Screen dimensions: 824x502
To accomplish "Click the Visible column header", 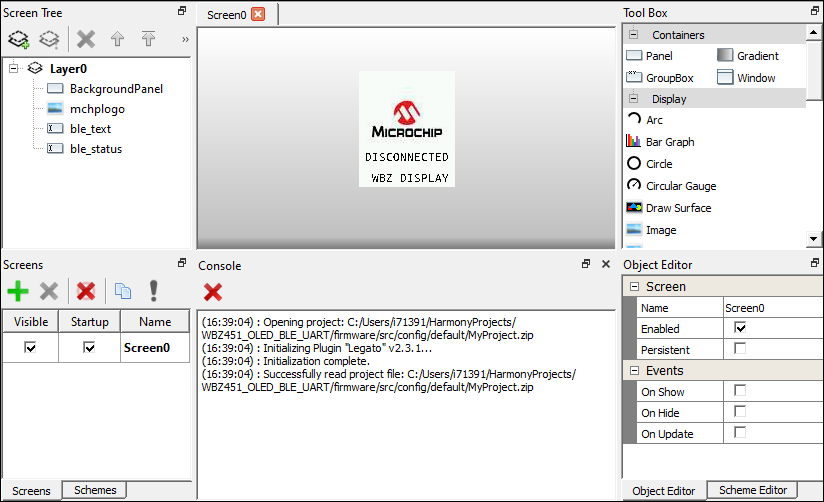I will click(x=30, y=322).
